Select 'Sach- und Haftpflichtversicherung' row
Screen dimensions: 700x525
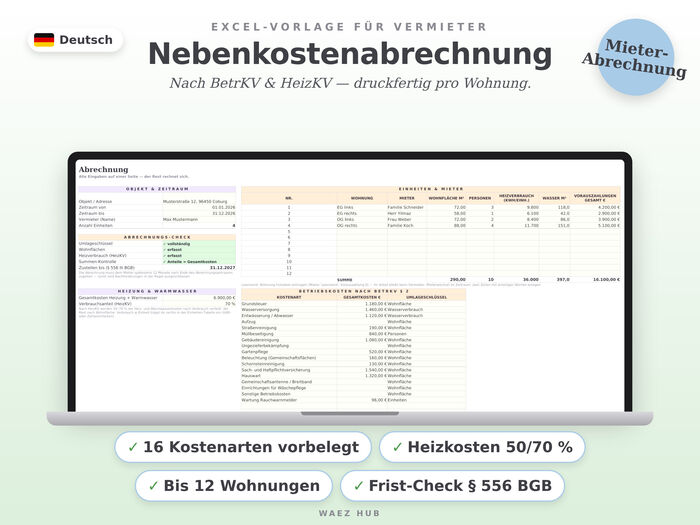354,370
